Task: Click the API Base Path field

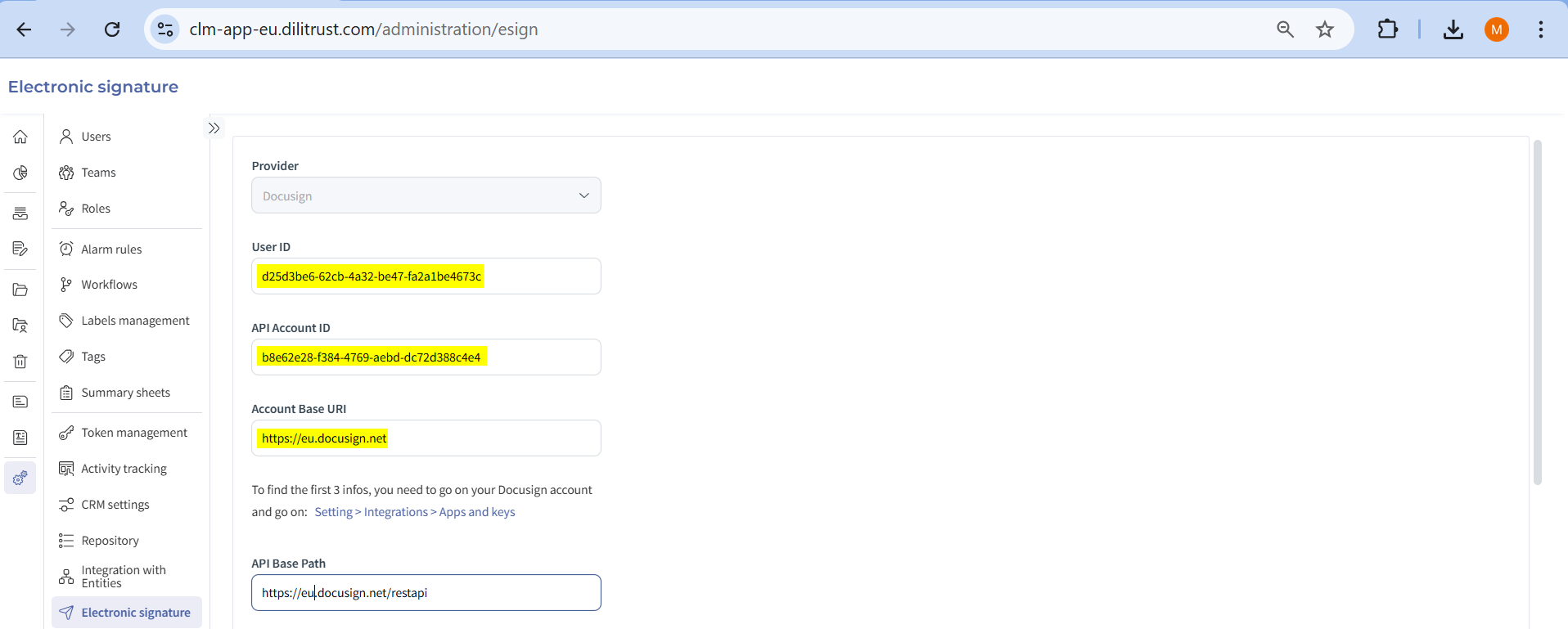Action: (426, 593)
